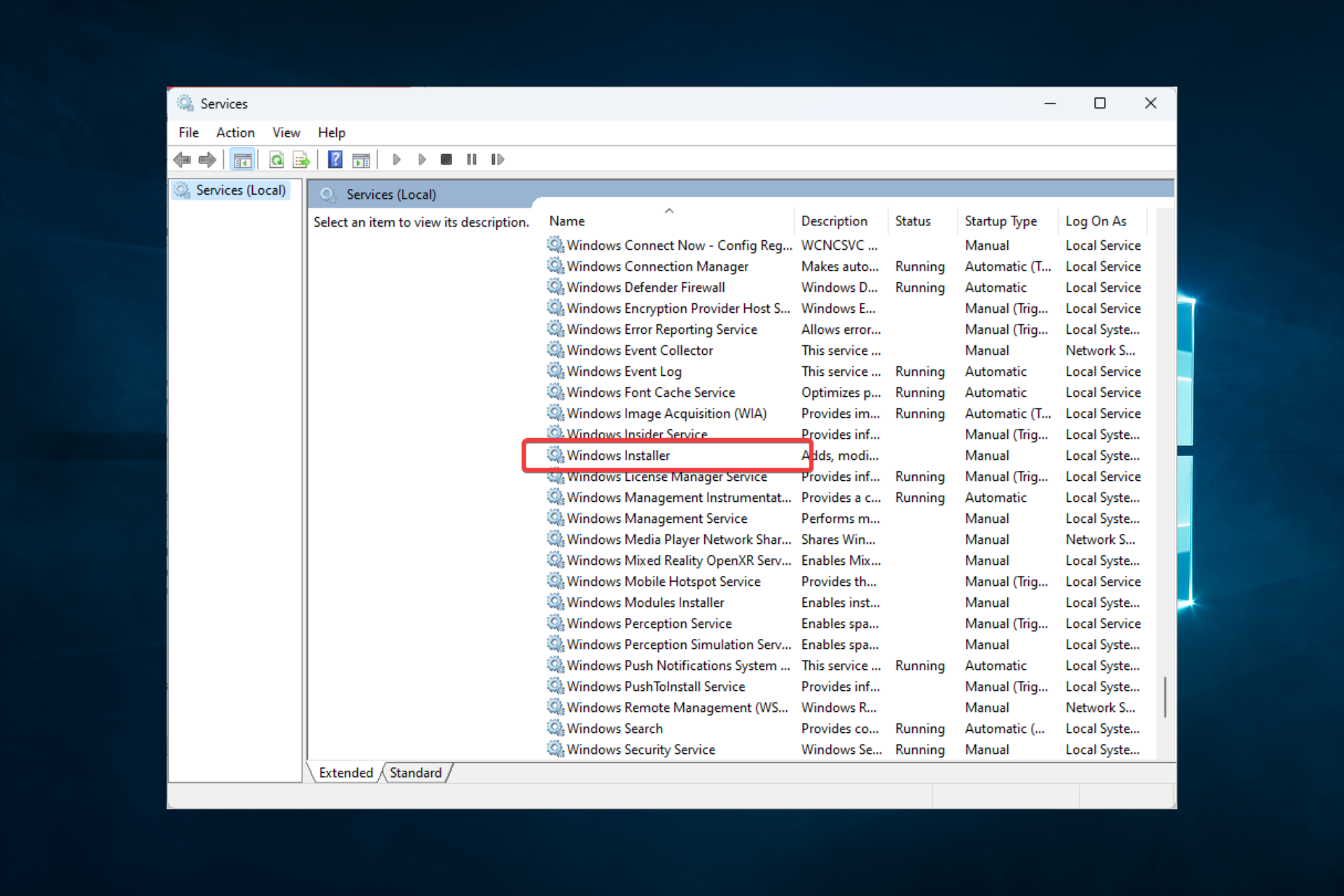Open Help via blue question-mark icon
1344x896 pixels.
click(335, 160)
